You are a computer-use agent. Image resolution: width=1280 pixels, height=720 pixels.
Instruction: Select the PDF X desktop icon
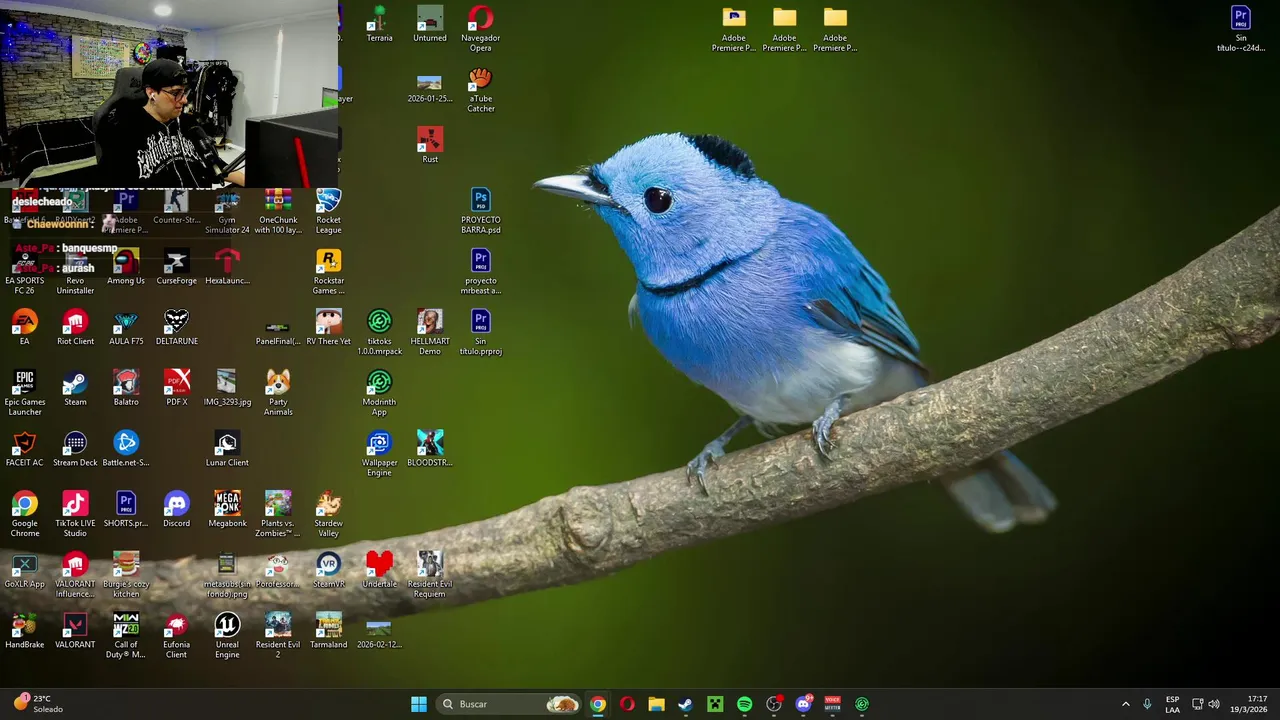click(x=176, y=389)
